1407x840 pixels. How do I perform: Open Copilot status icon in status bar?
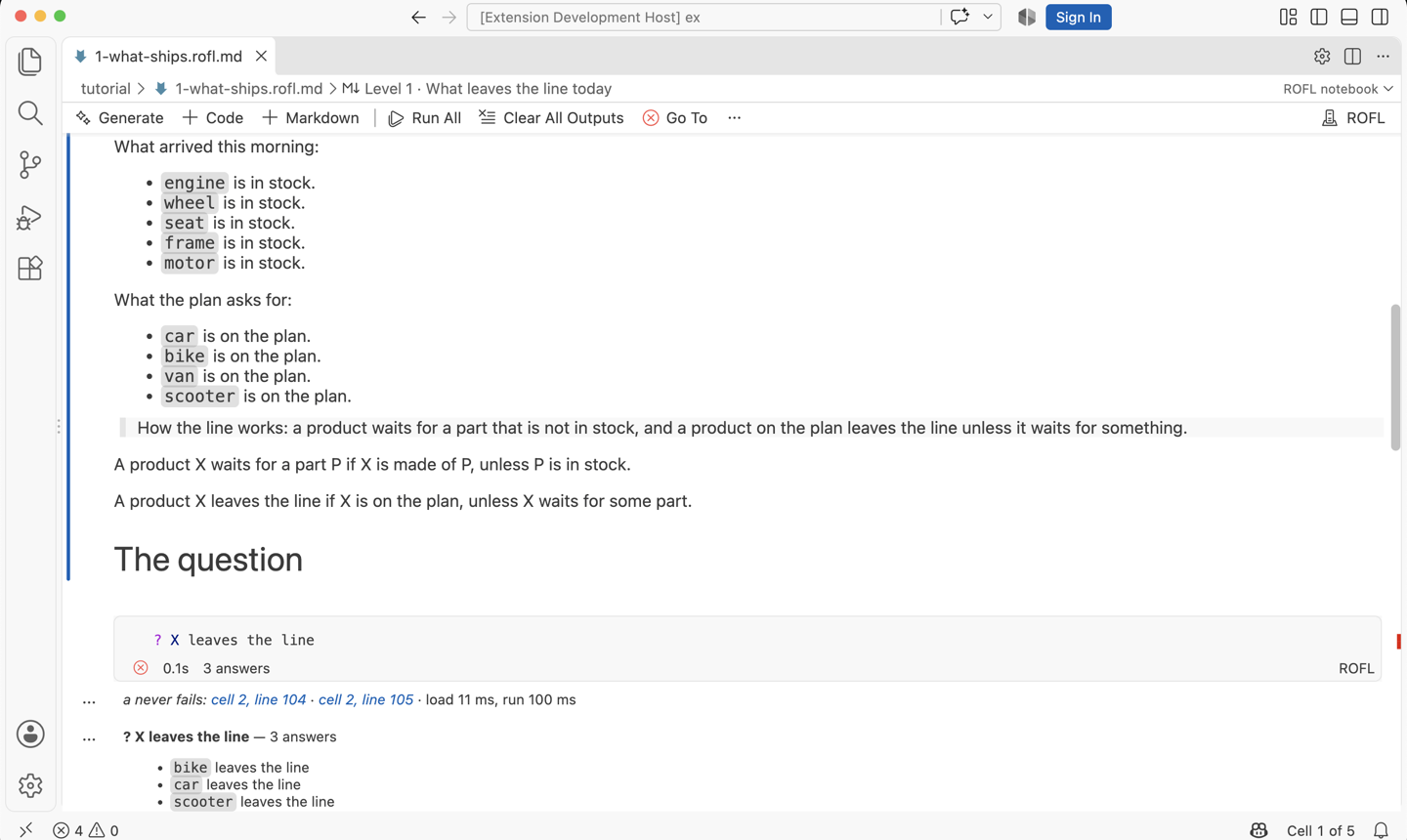1258,830
